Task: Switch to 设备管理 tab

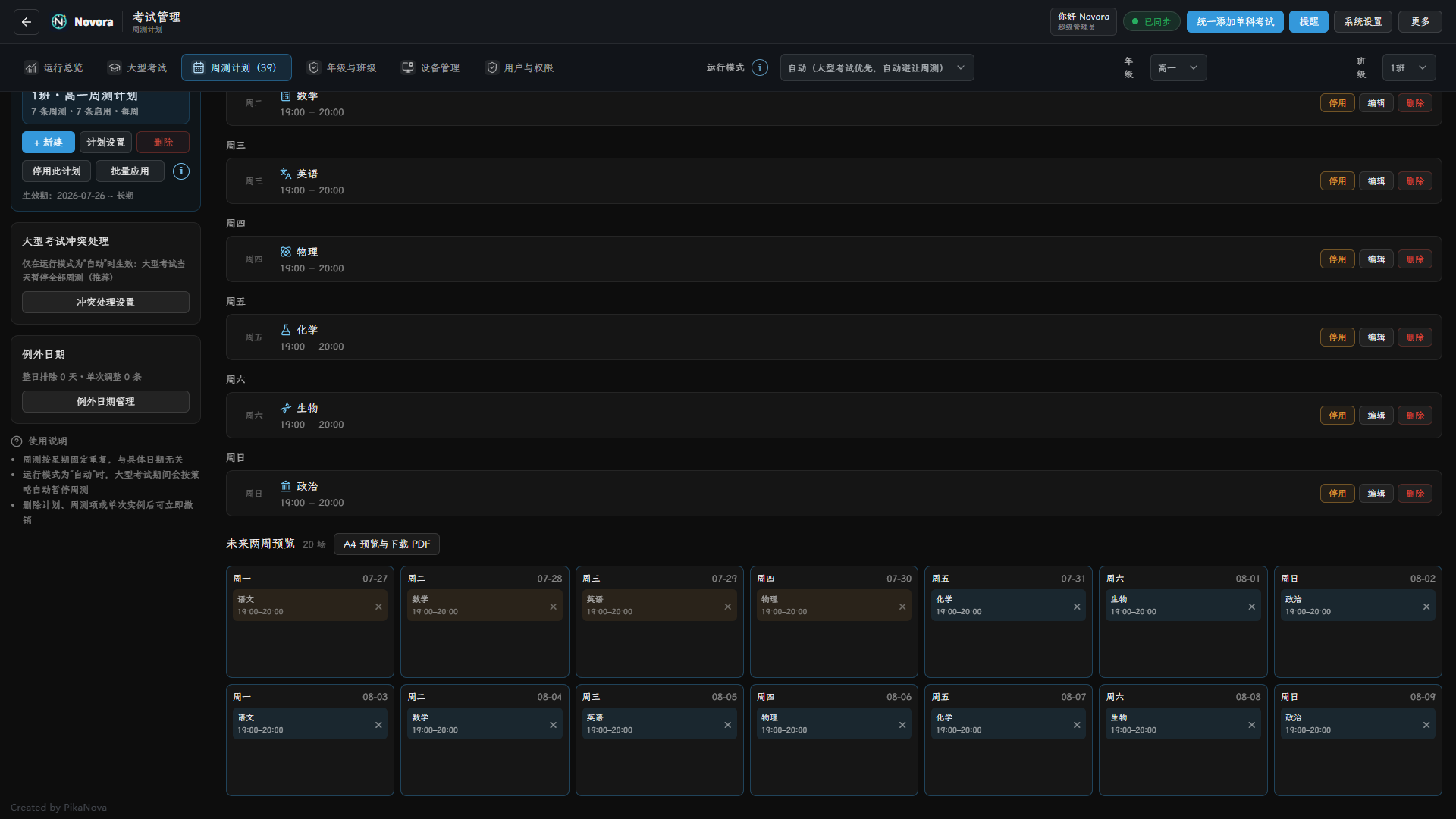Action: (x=431, y=67)
